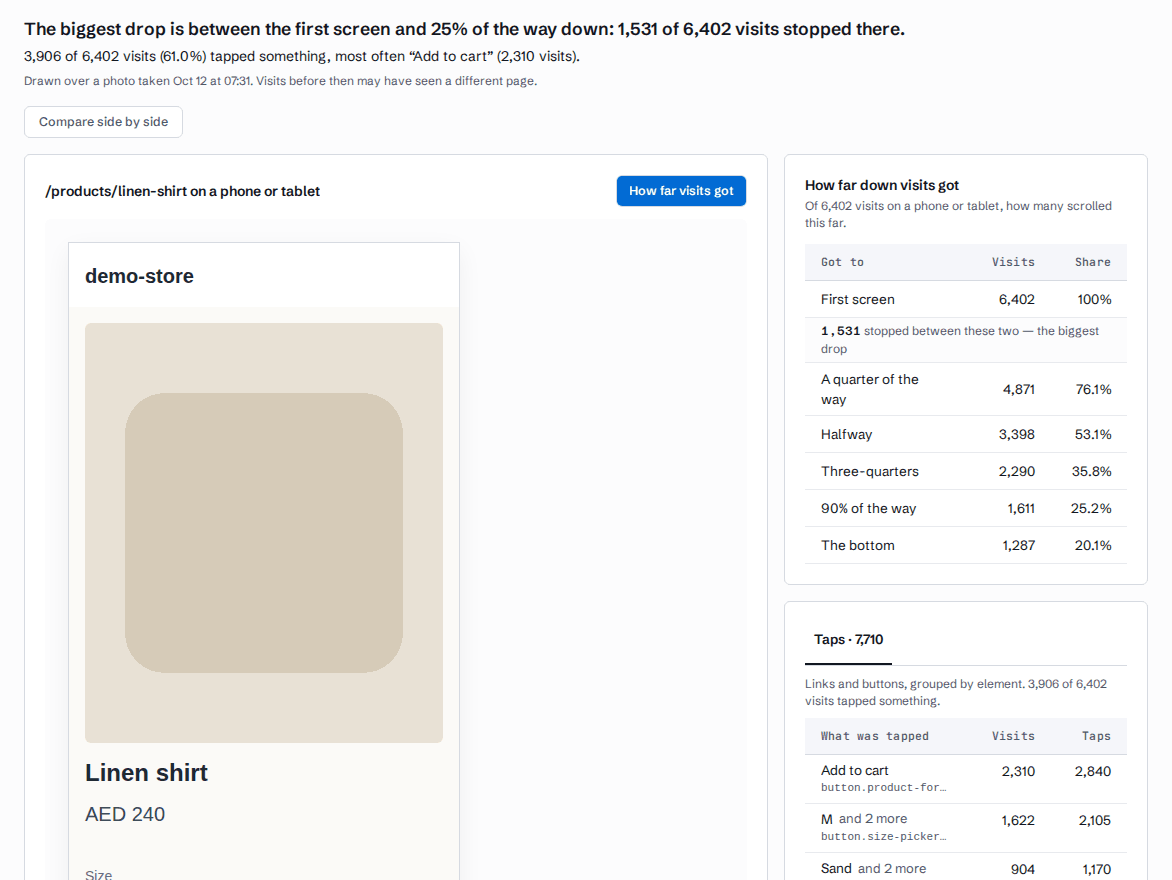Image resolution: width=1172 pixels, height=880 pixels.
Task: Click the 1,287 visits value
Action: [1019, 545]
